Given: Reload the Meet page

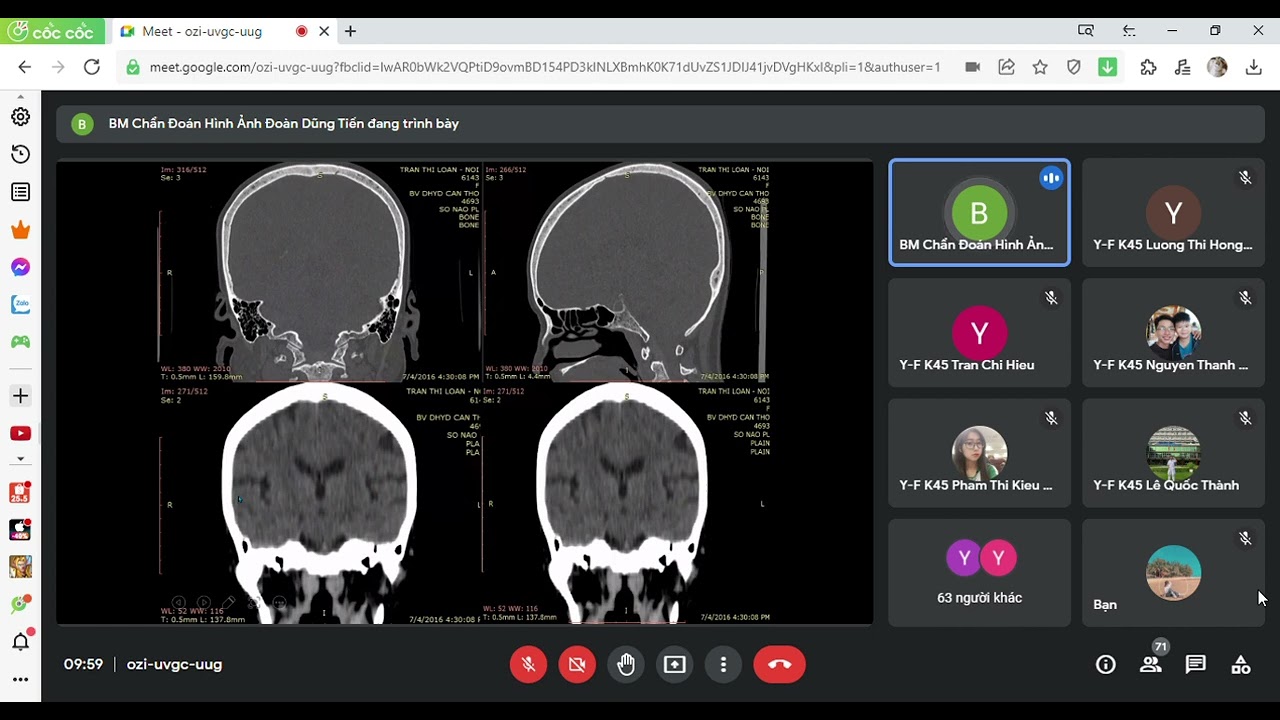Looking at the screenshot, I should (92, 67).
